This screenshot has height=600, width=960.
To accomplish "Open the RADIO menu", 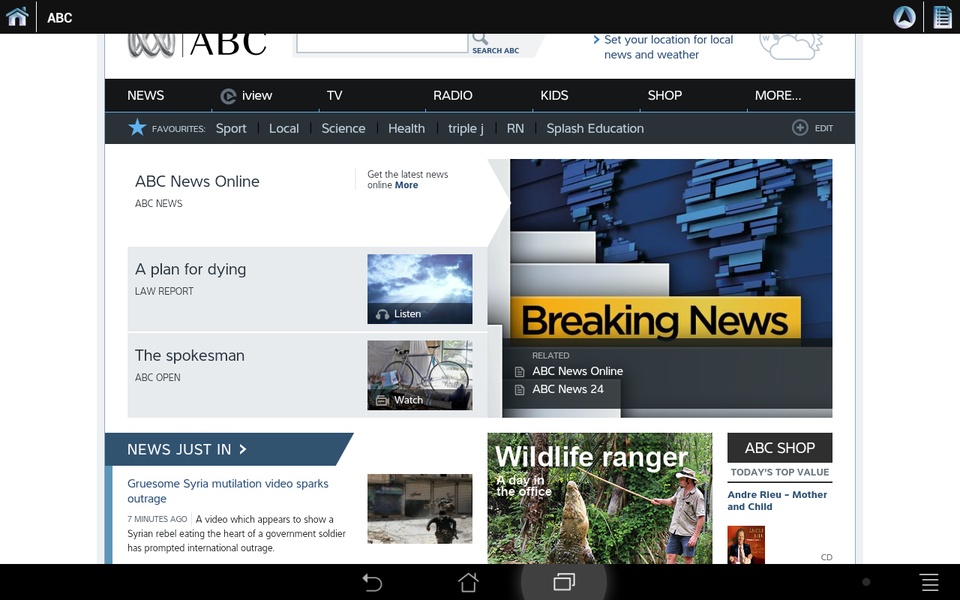I will click(x=452, y=96).
